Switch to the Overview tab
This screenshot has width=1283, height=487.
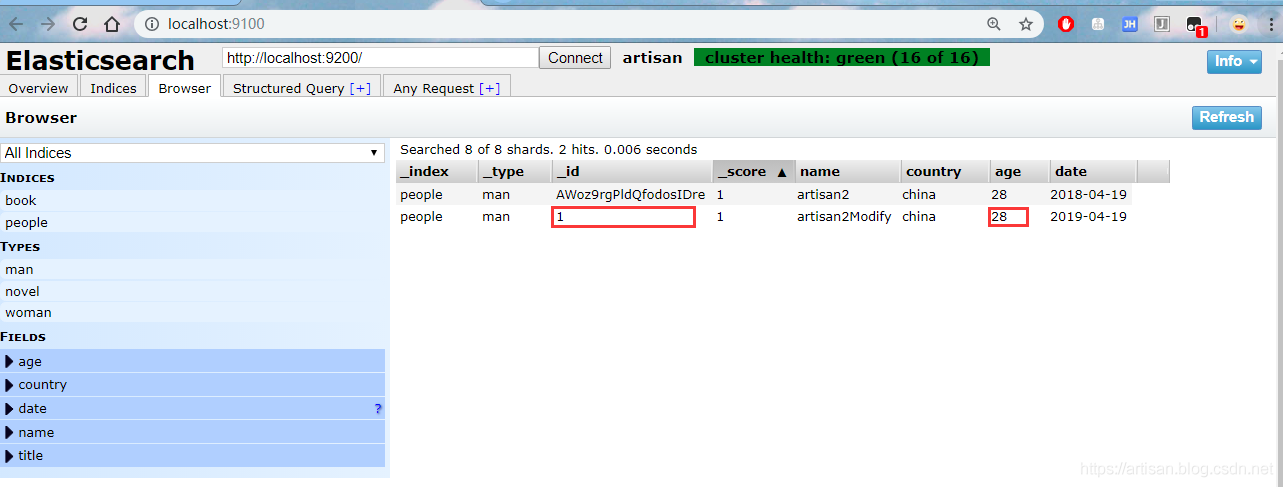click(x=39, y=88)
